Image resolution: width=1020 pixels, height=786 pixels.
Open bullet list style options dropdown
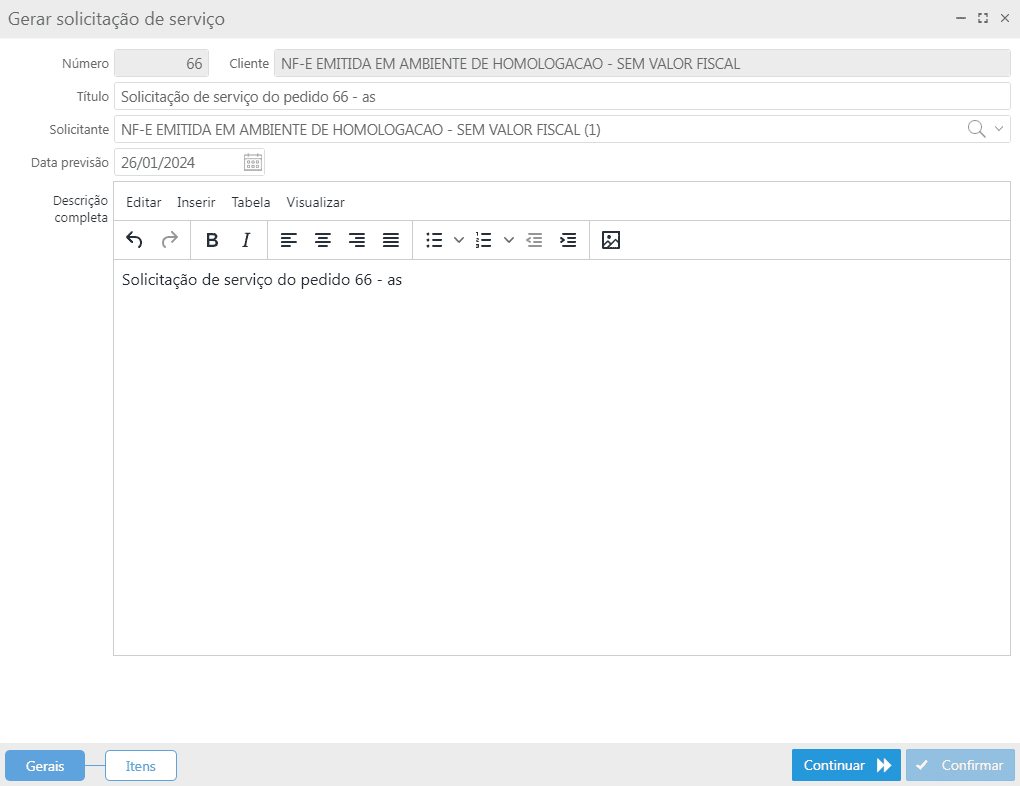(459, 240)
